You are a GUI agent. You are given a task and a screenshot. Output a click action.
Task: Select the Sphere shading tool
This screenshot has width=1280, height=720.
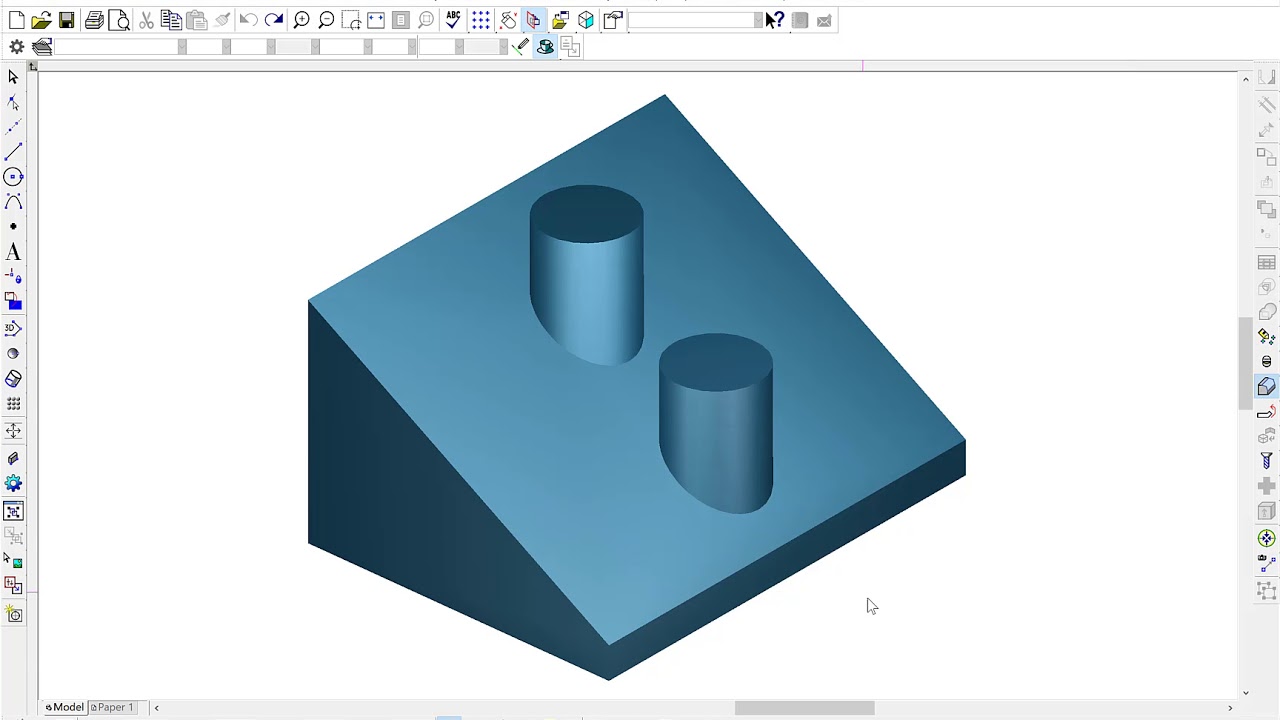pyautogui.click(x=13, y=354)
